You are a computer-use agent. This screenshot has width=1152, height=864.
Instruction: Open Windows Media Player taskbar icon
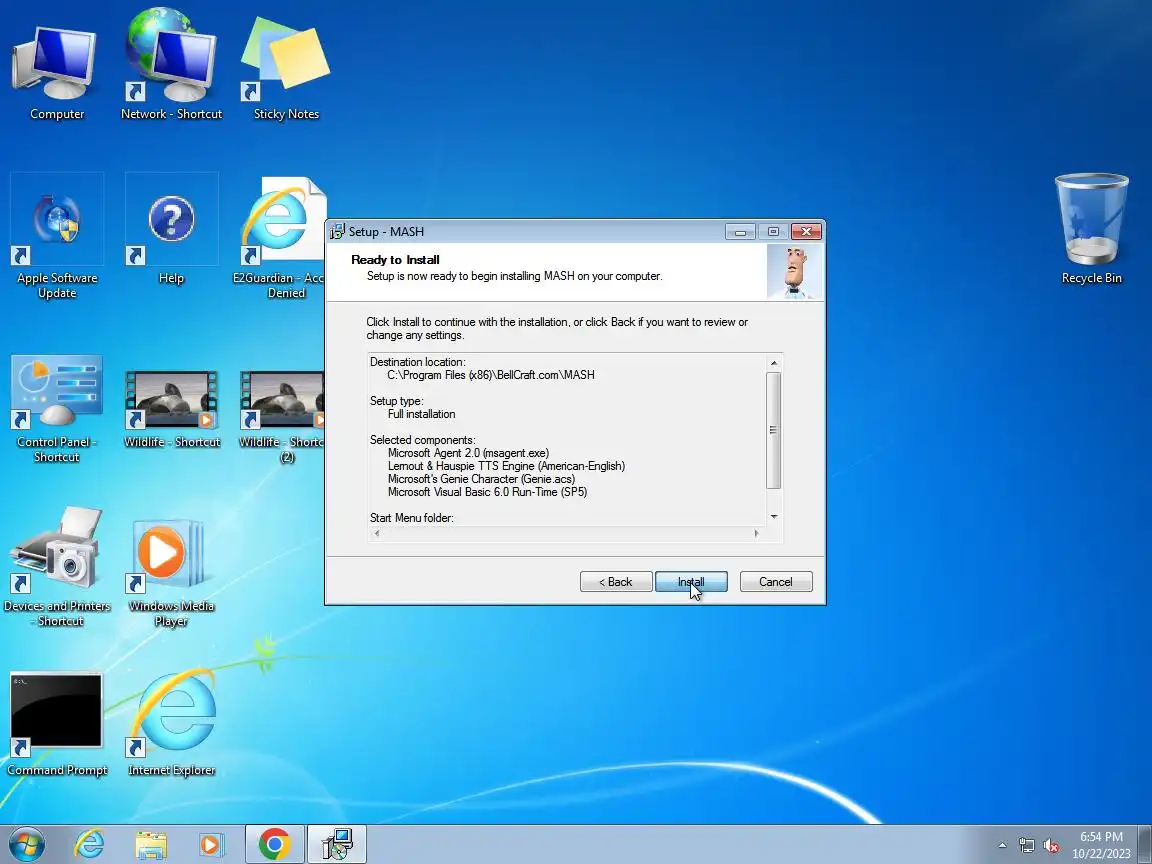click(211, 844)
